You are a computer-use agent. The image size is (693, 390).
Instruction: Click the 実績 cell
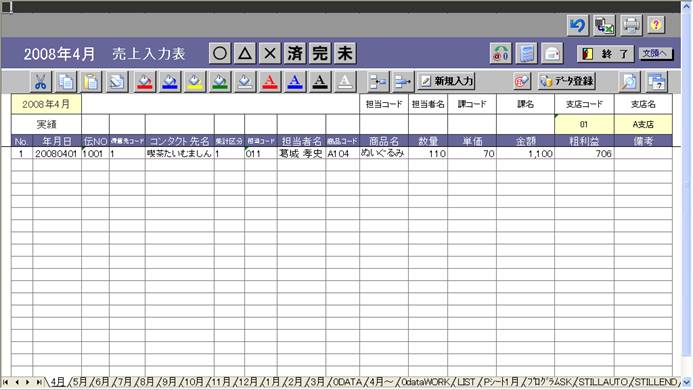click(46, 124)
